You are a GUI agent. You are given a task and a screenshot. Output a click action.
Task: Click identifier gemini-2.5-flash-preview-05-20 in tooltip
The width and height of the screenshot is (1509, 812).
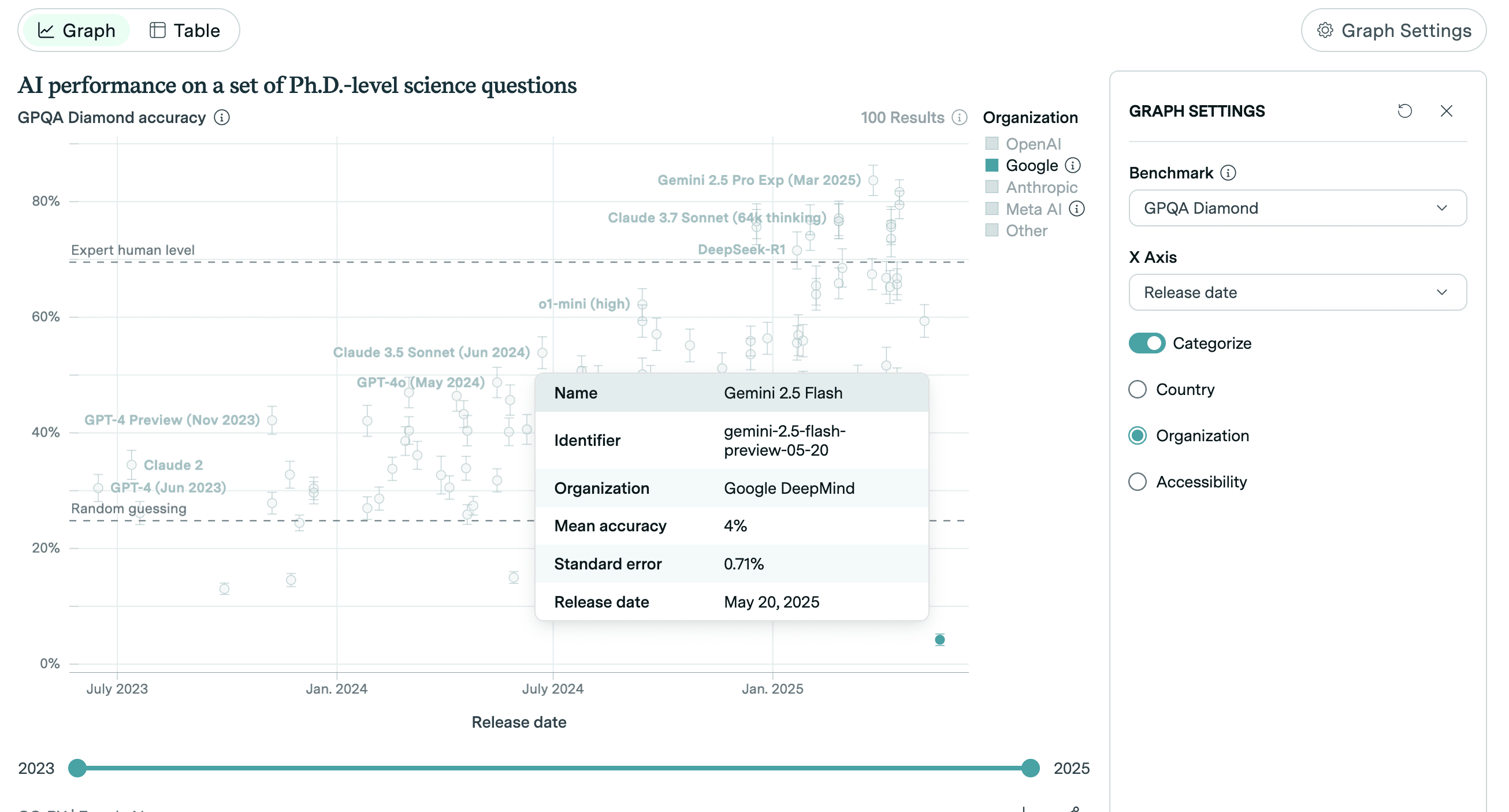[785, 441]
